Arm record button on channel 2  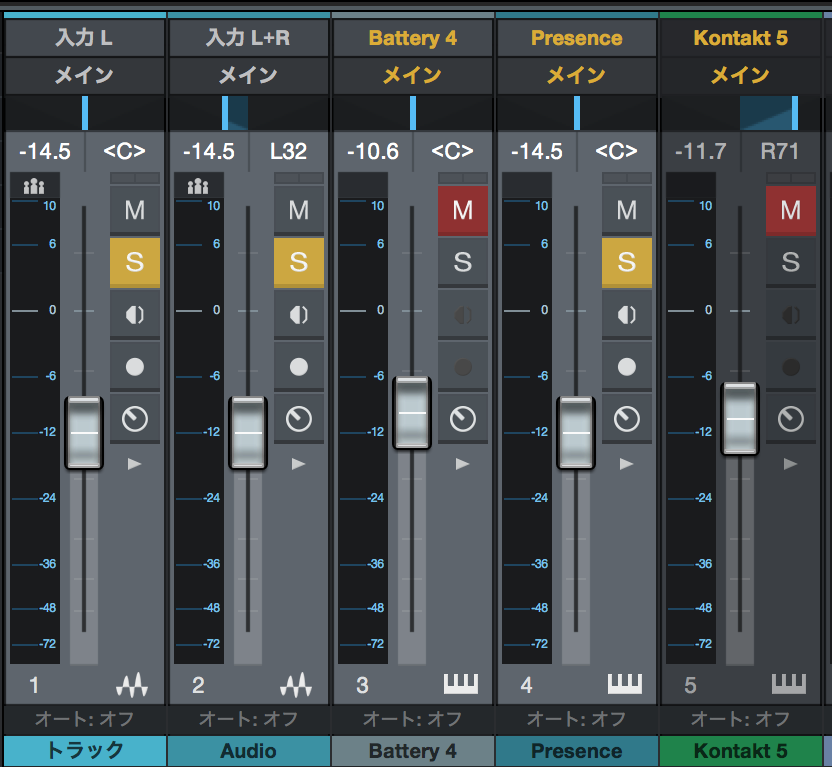pyautogui.click(x=299, y=367)
